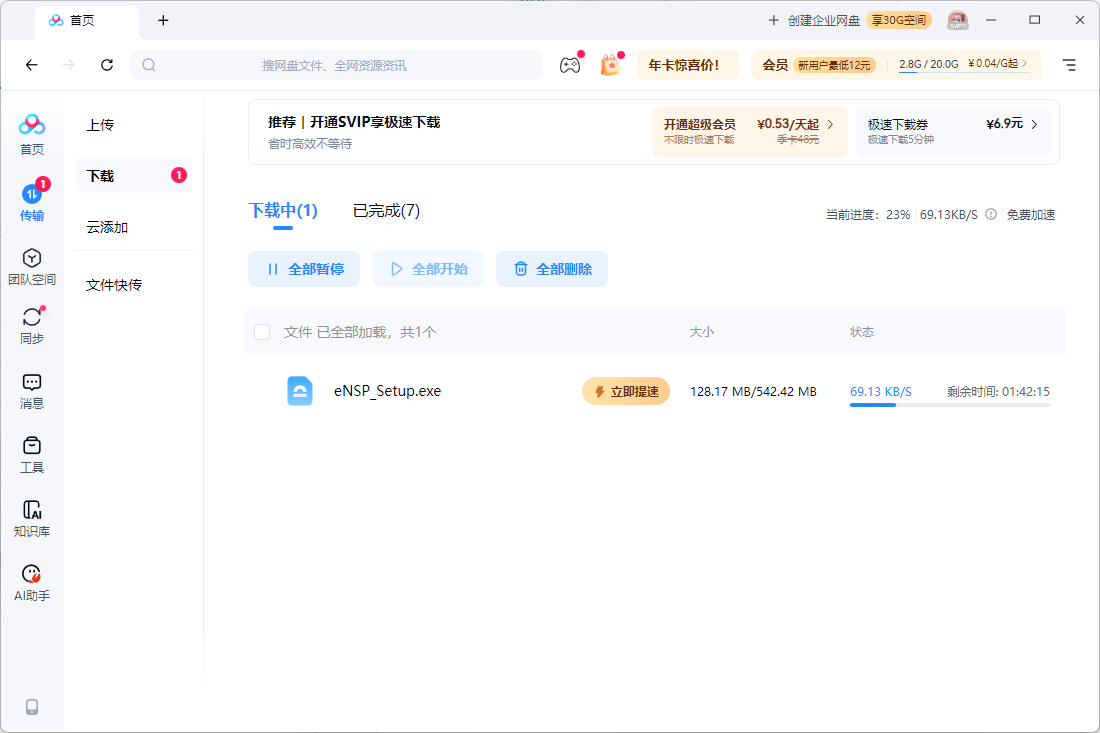Click the 剩余时间: 01:42:15 text
Viewport: 1100px width, 733px height.
coord(998,391)
